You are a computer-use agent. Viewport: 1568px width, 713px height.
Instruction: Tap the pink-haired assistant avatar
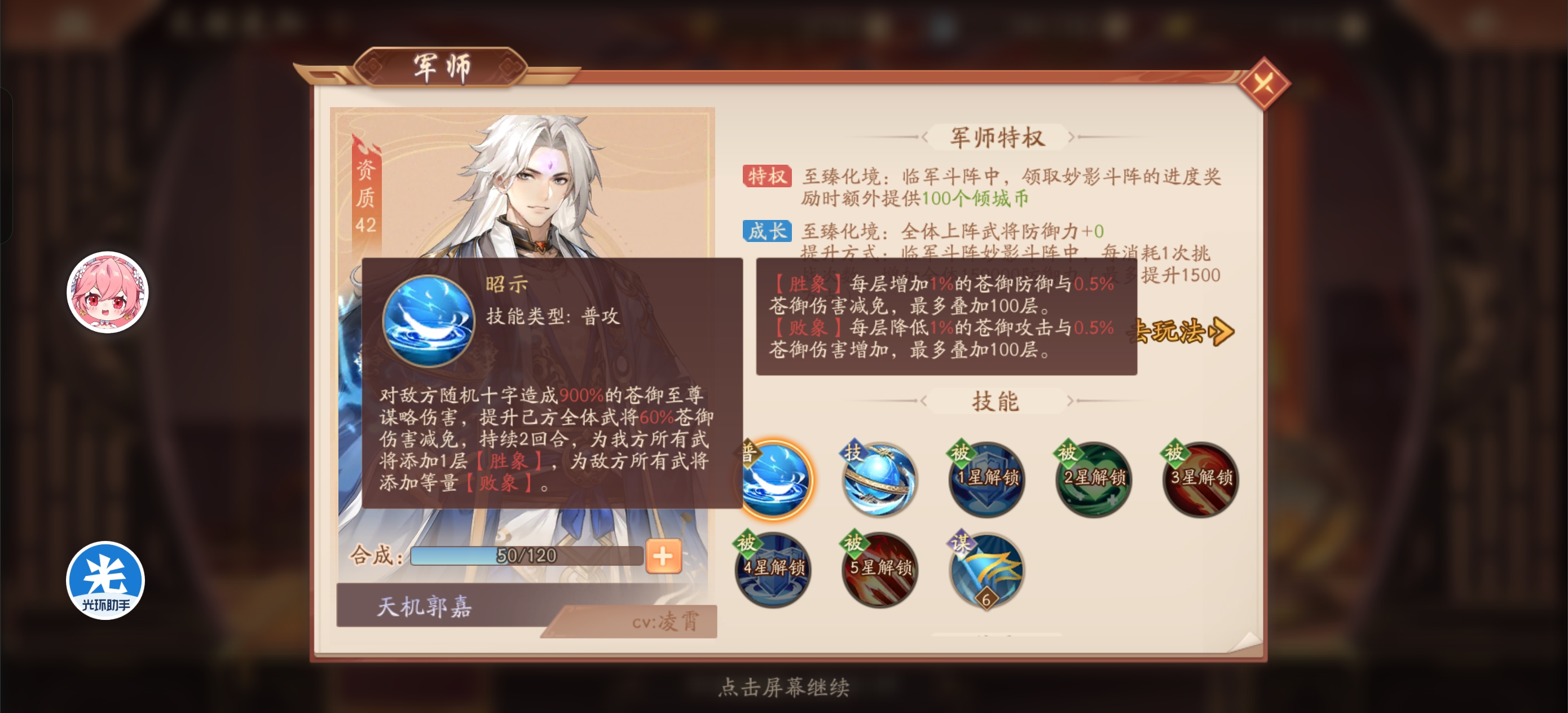107,292
